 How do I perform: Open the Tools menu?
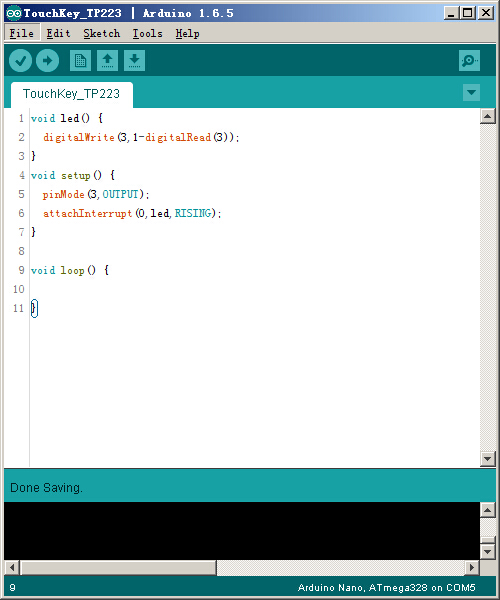[x=147, y=34]
